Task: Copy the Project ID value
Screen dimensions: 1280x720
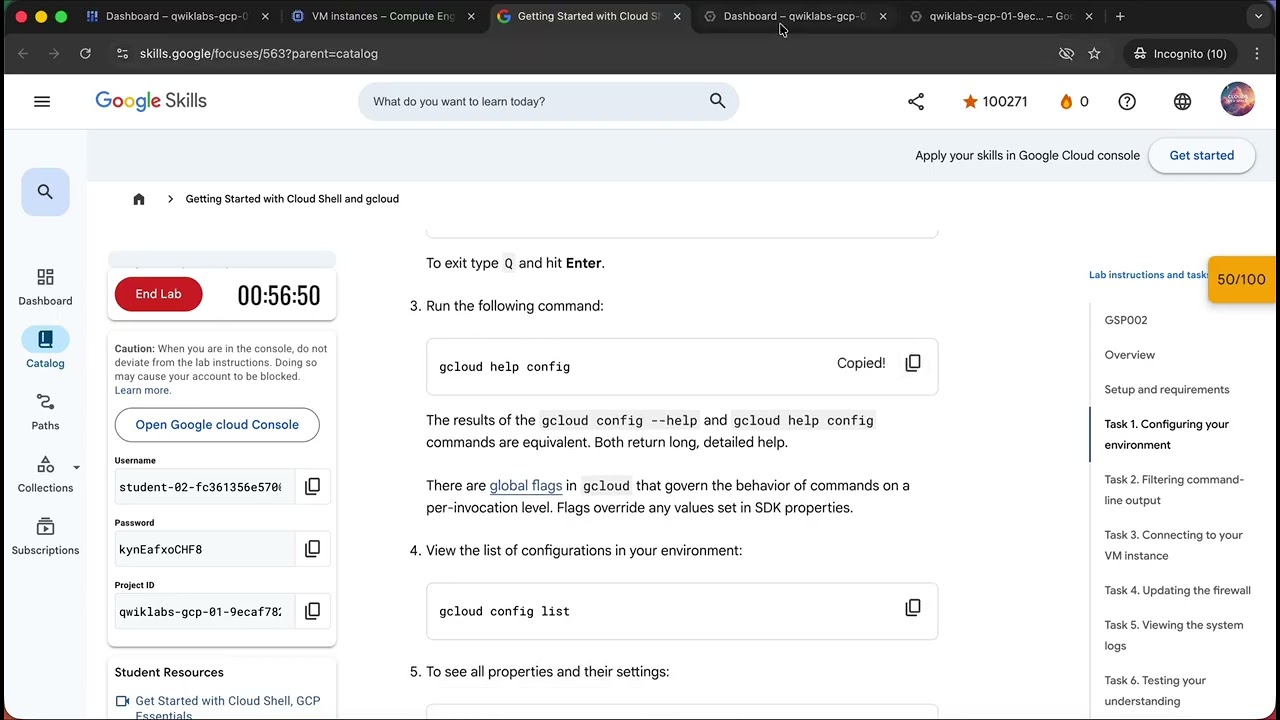Action: pos(312,611)
